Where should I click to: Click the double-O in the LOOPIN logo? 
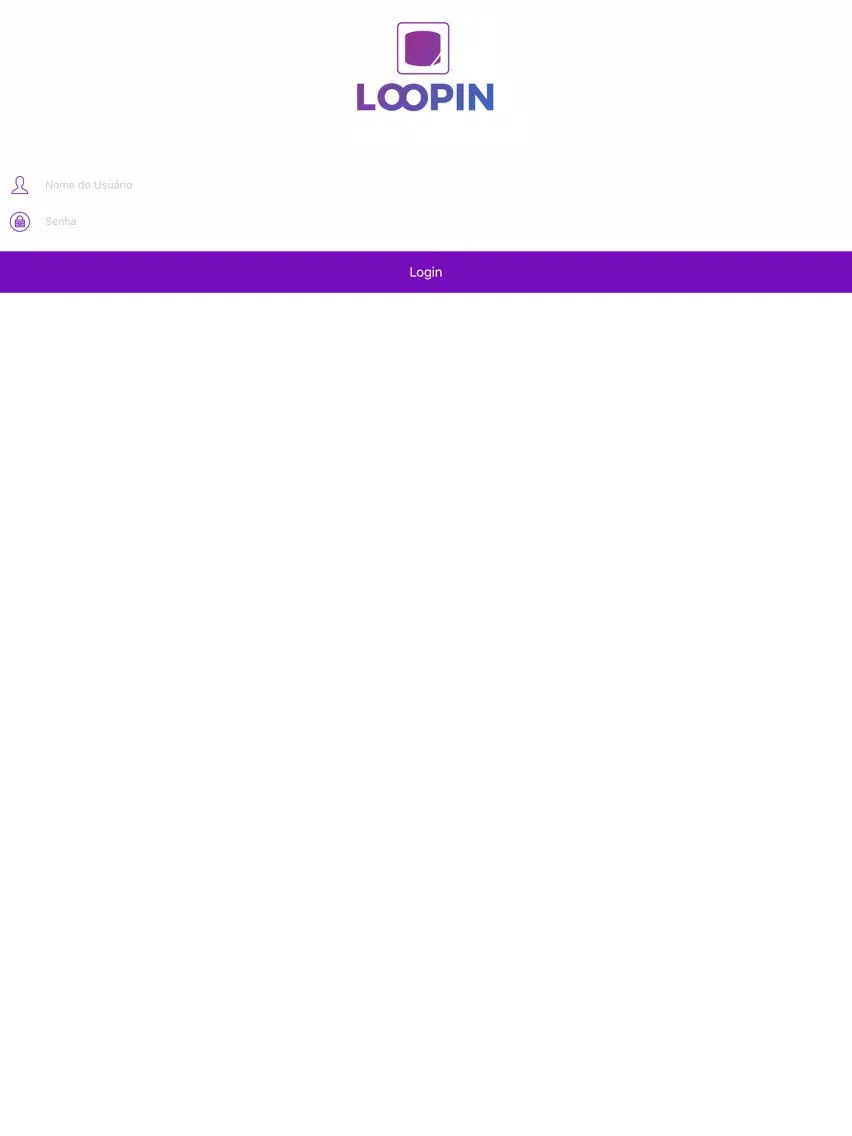[403, 97]
